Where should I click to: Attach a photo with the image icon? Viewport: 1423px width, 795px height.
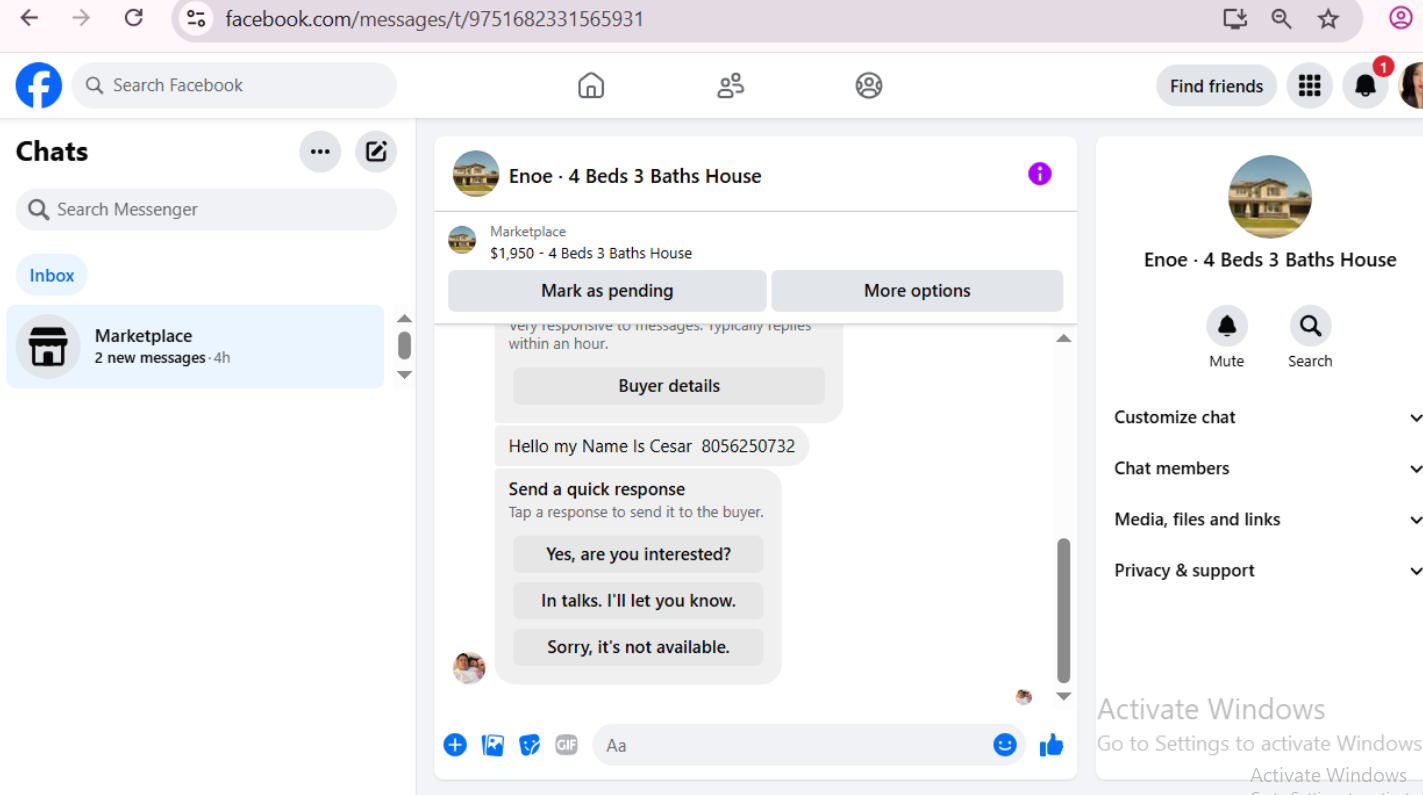point(493,745)
